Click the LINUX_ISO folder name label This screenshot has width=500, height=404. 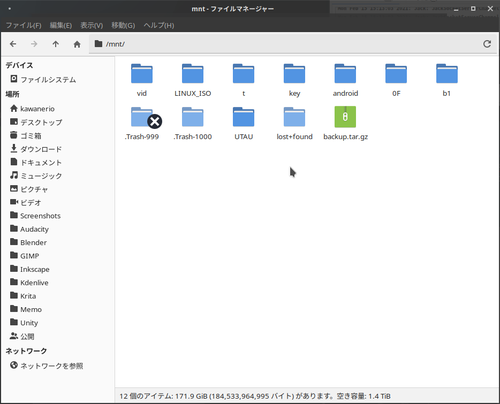[193, 93]
